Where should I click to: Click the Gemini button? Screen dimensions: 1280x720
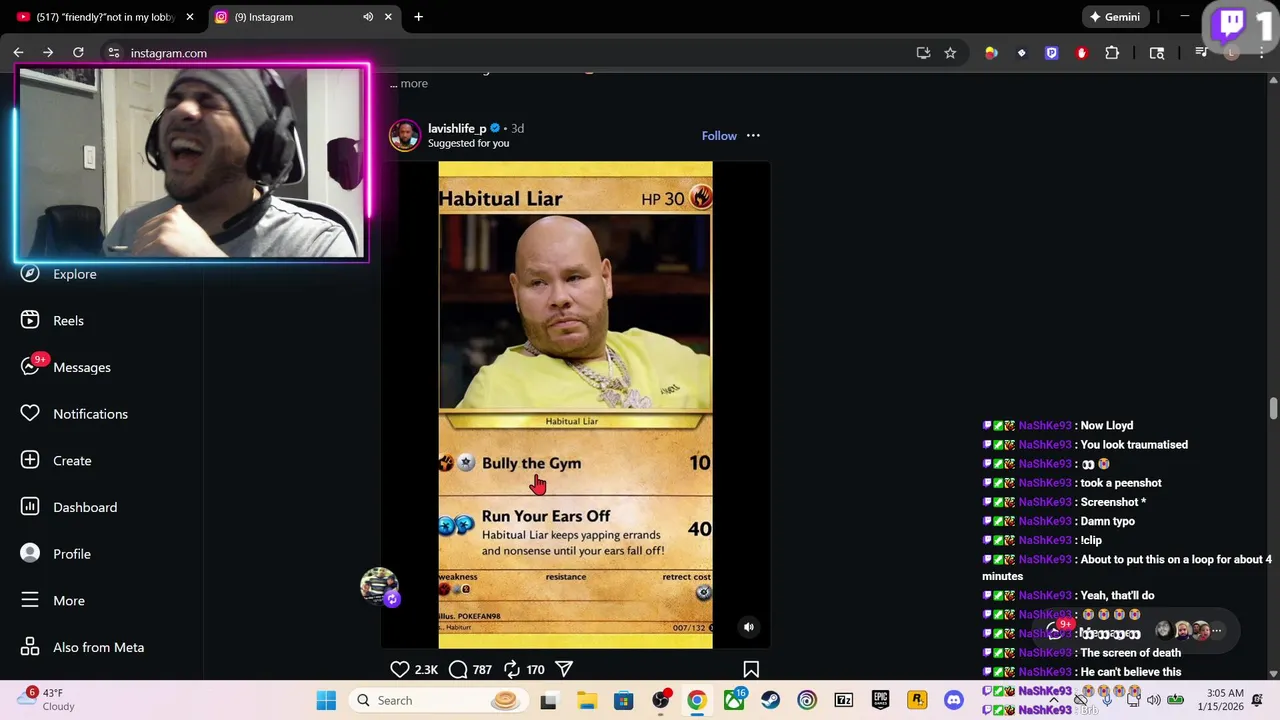[x=1115, y=17]
